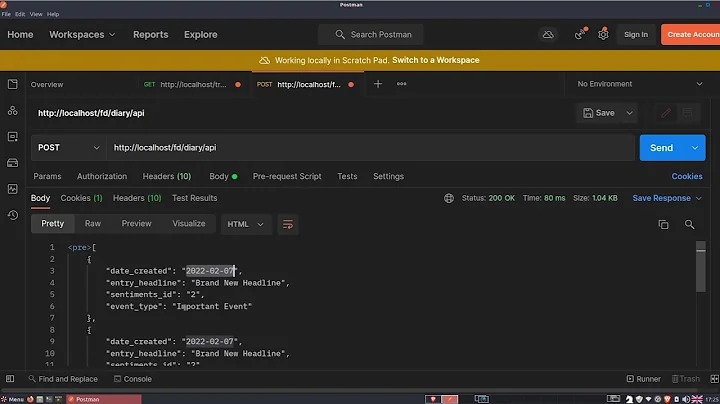This screenshot has width=720, height=404.
Task: Open the Explore page
Action: [x=201, y=34]
